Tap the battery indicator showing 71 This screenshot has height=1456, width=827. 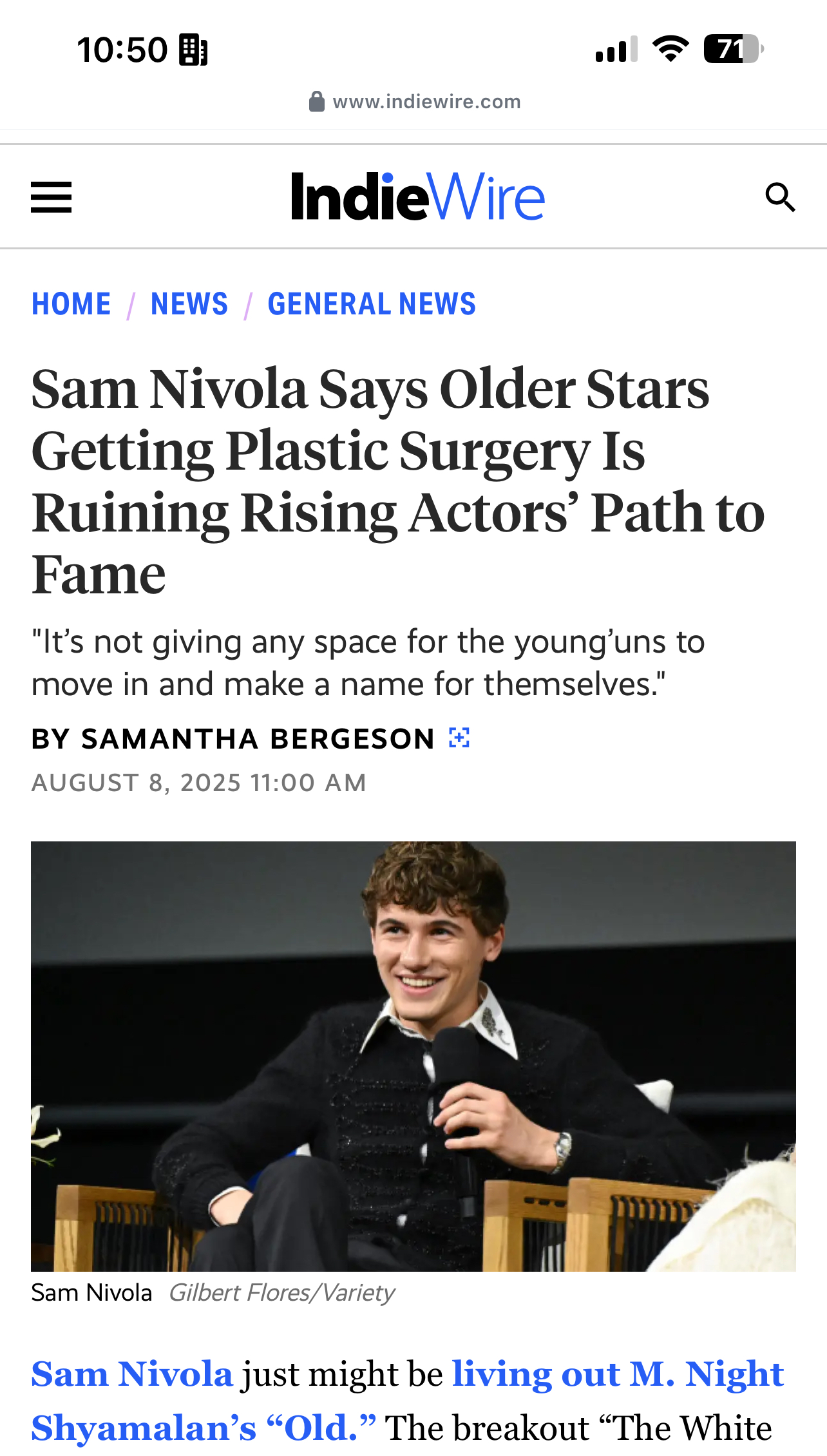click(733, 49)
